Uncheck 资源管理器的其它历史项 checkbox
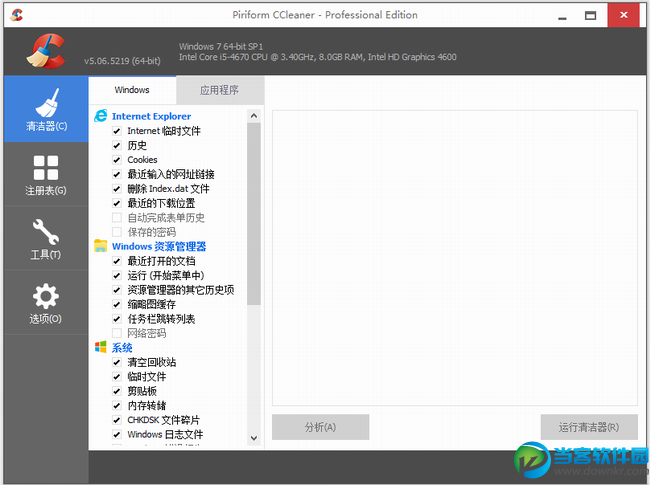This screenshot has height=485, width=650. 117,290
